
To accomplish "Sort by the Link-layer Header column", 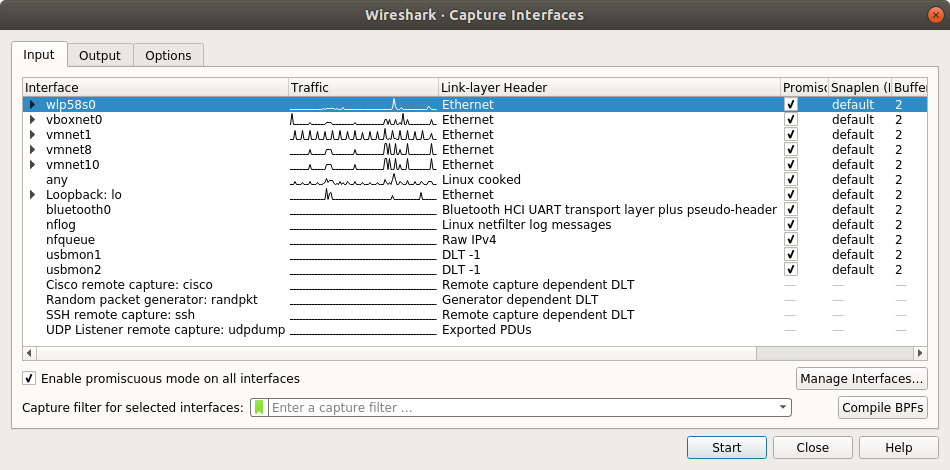I will (610, 87).
